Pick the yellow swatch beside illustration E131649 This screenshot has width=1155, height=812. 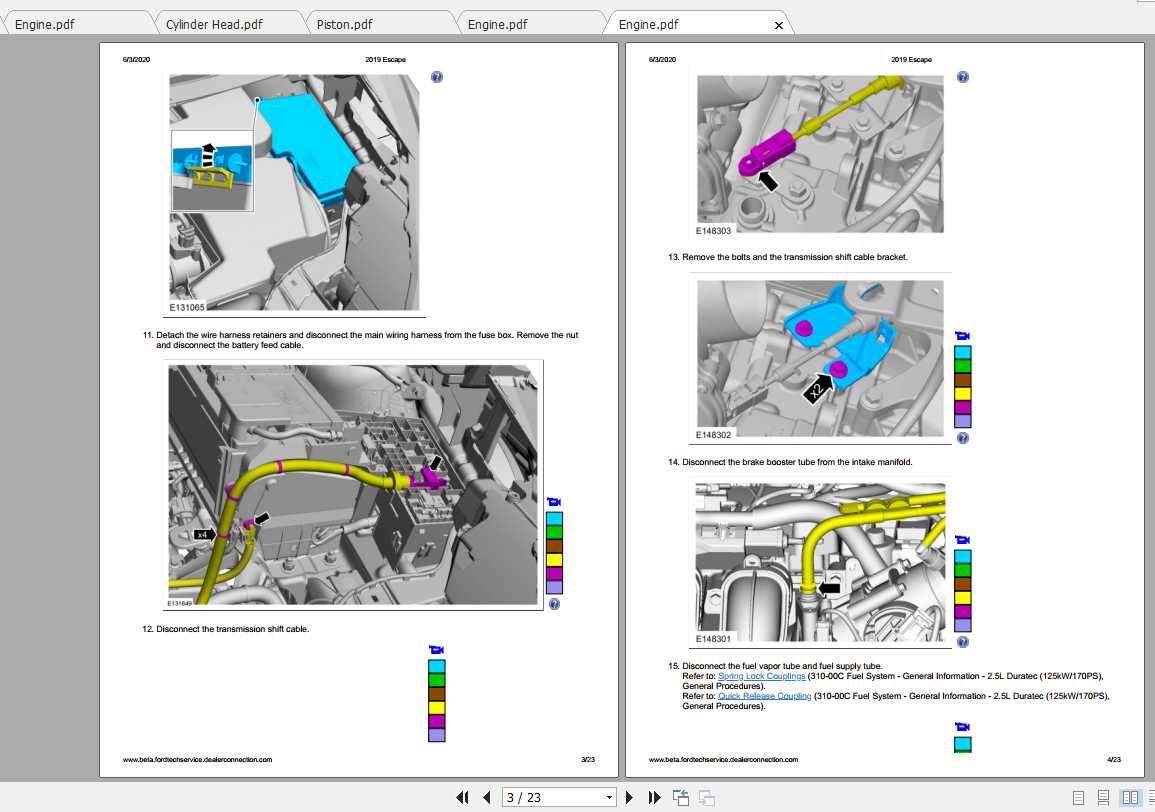point(555,560)
